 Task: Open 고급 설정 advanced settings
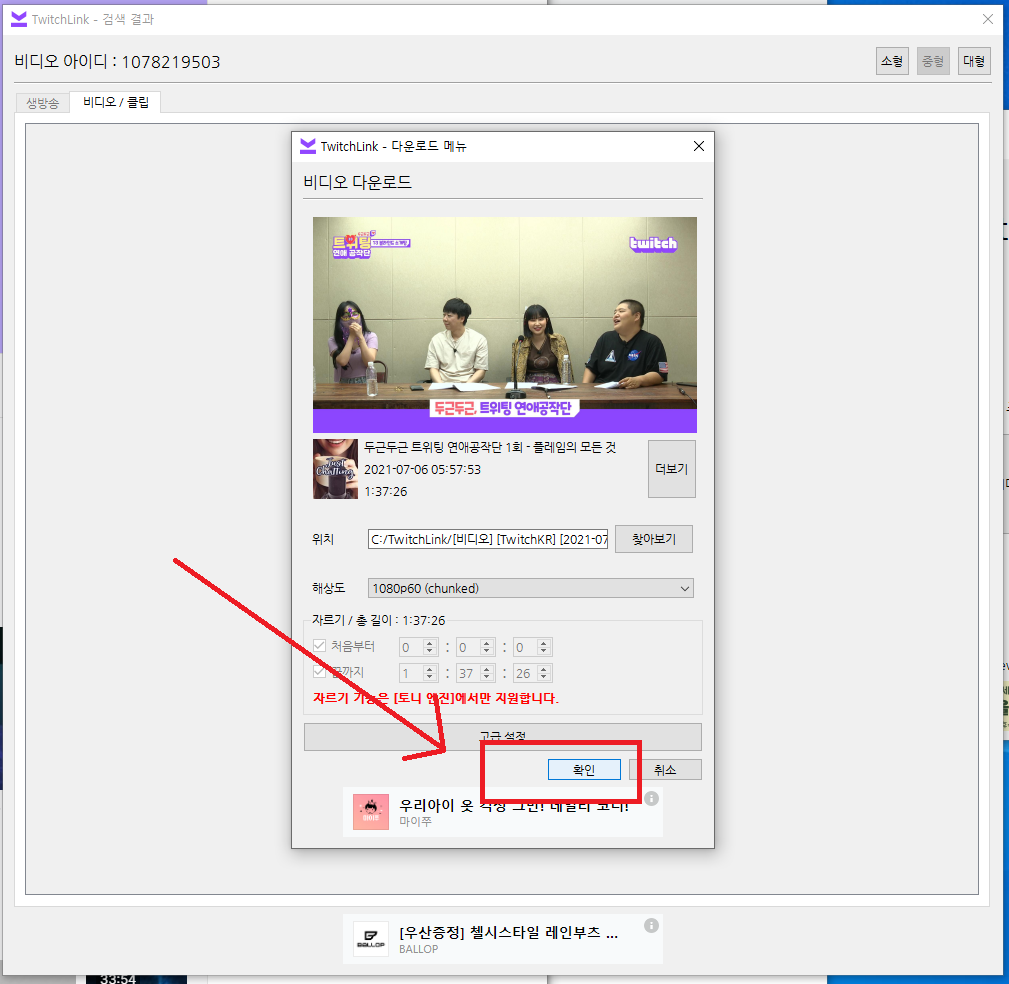[503, 736]
